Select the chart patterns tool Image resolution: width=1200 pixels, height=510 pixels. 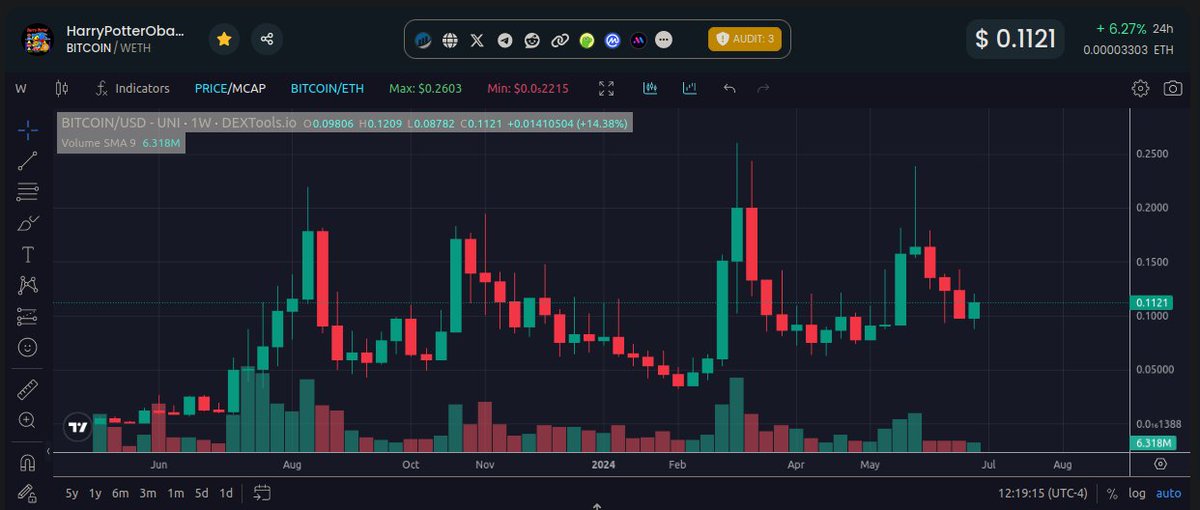(28, 285)
